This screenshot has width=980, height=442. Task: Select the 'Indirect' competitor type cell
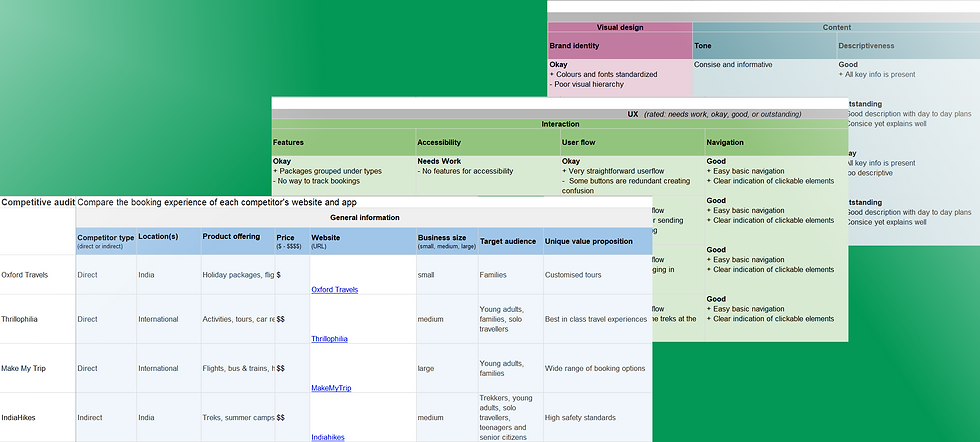point(106,418)
